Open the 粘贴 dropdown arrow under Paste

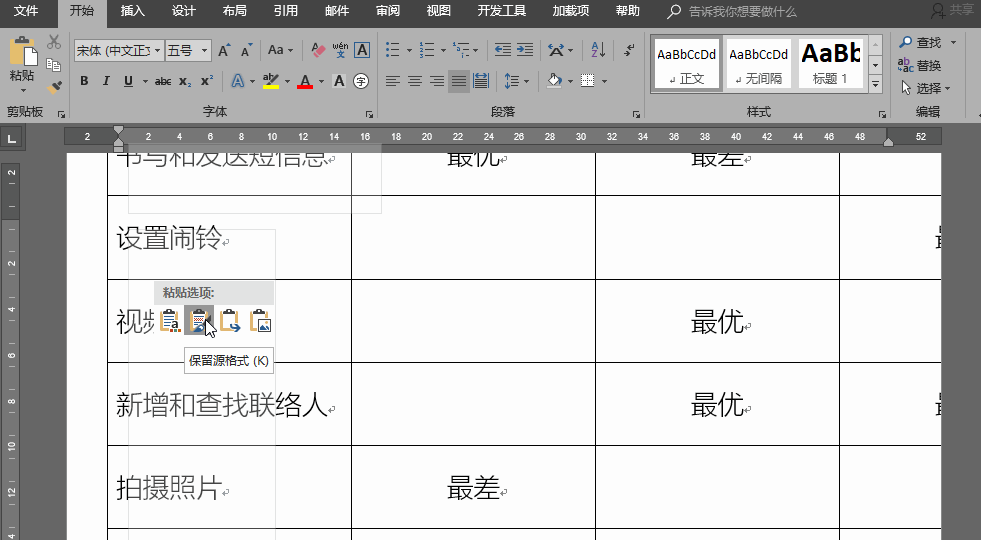(23, 91)
